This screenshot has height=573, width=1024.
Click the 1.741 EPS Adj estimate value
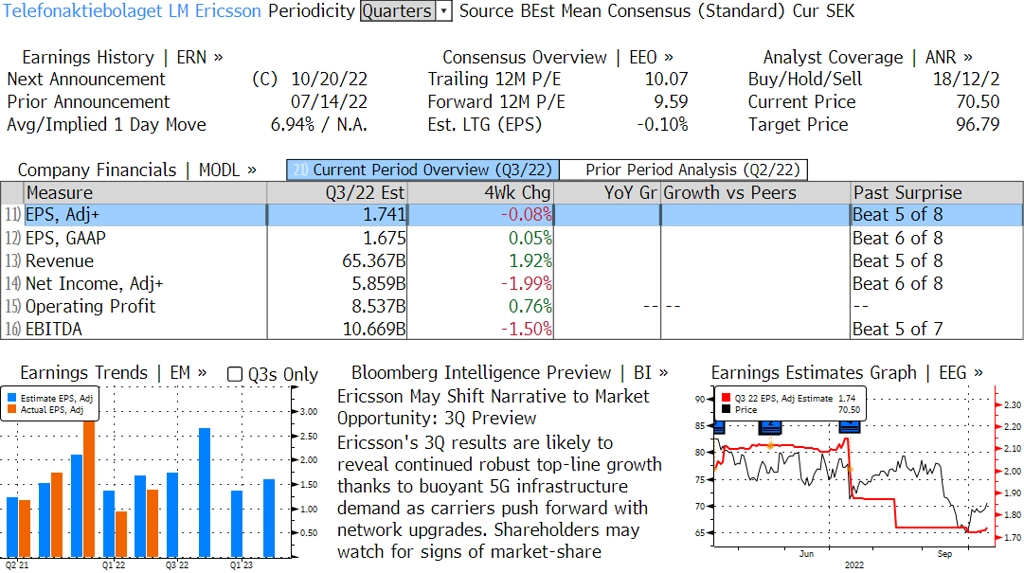(385, 215)
